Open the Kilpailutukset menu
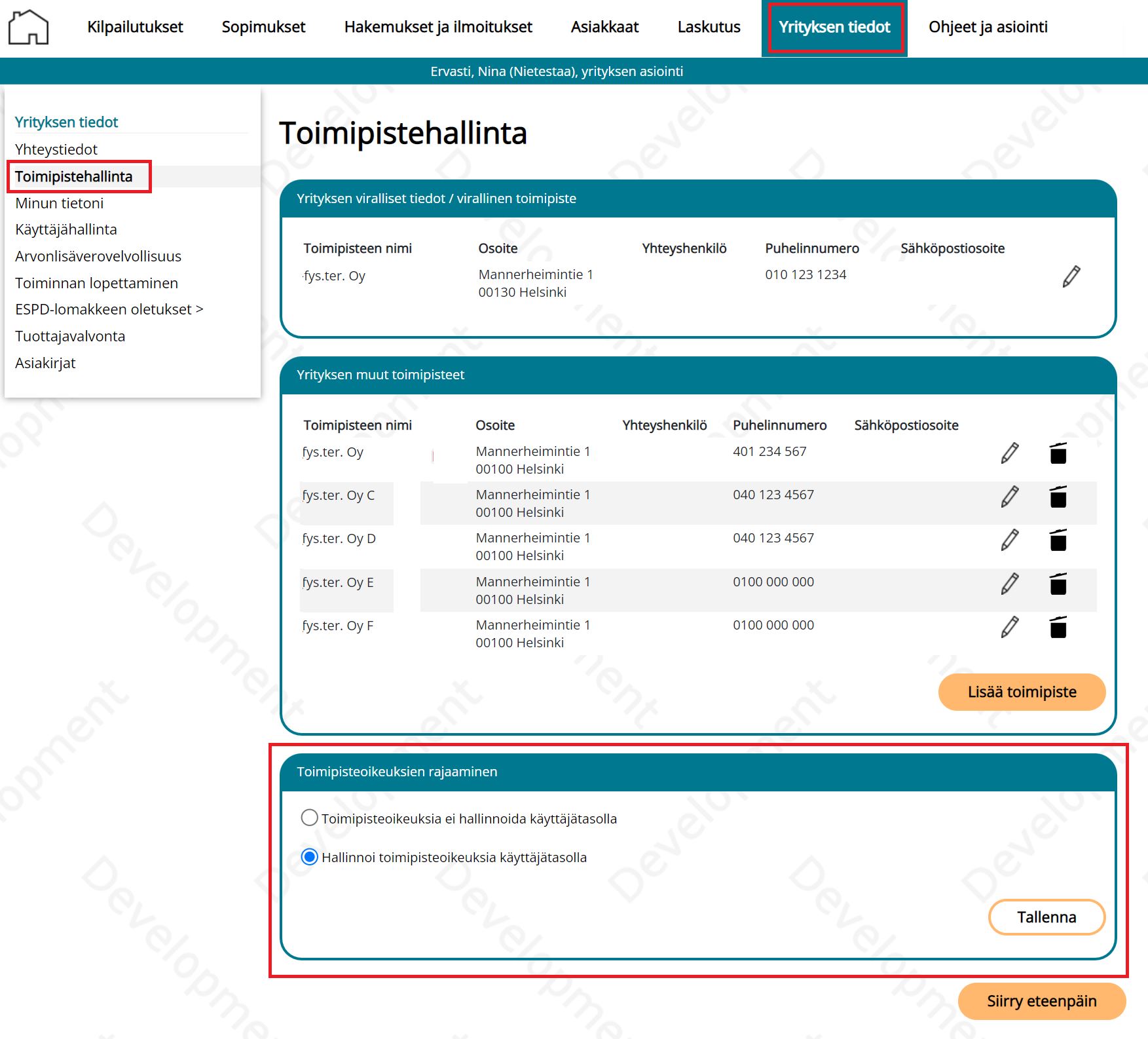This screenshot has width=1148, height=1039. (135, 27)
